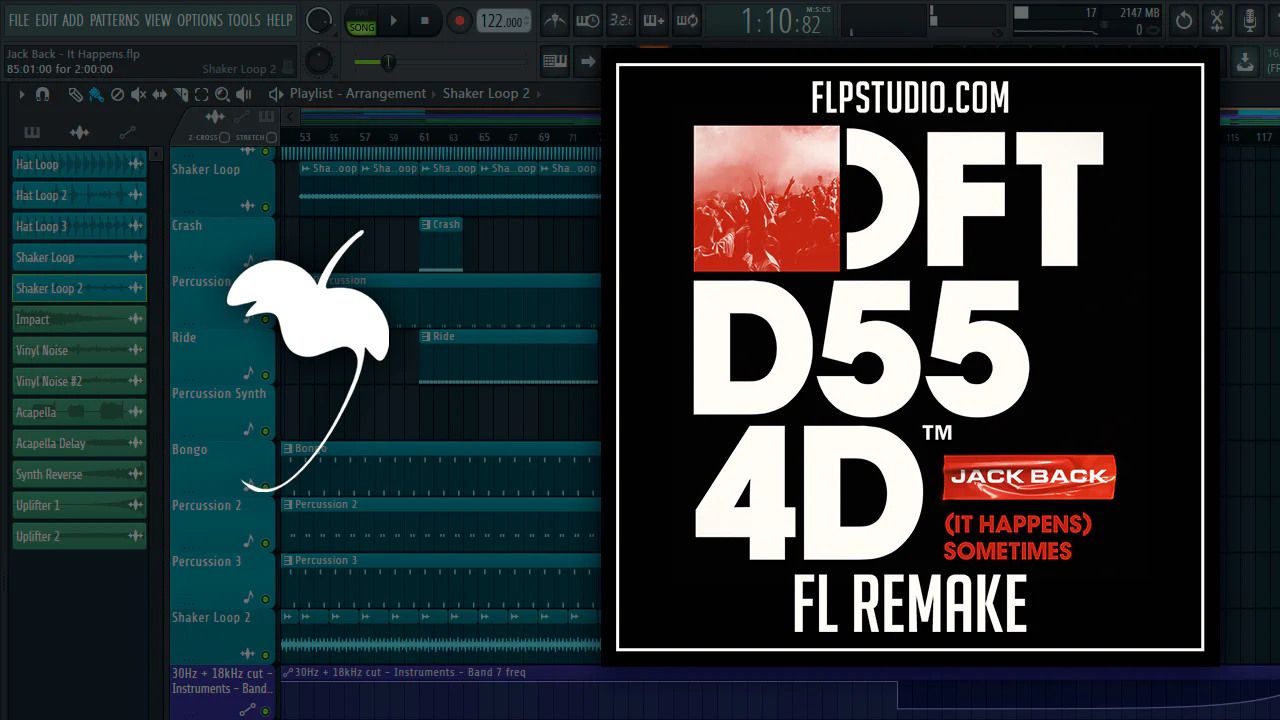Click the download-tray icon below the microphone
This screenshot has width=1280, height=720.
tap(1245, 62)
